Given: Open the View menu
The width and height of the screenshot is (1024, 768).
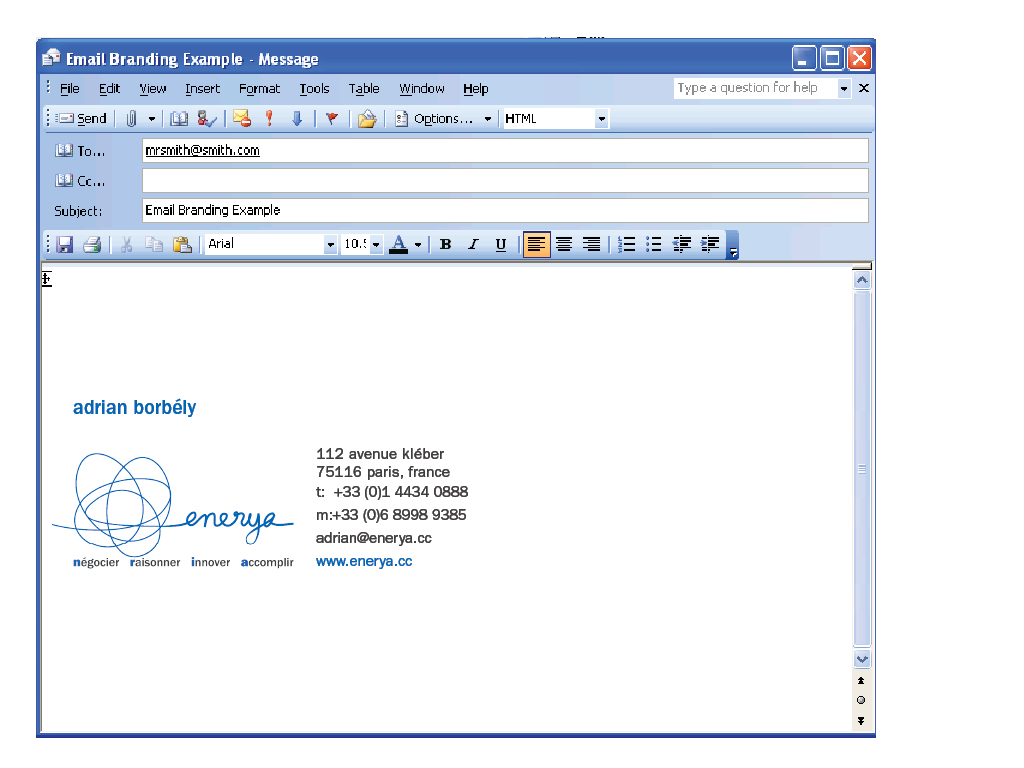Looking at the screenshot, I should (152, 89).
